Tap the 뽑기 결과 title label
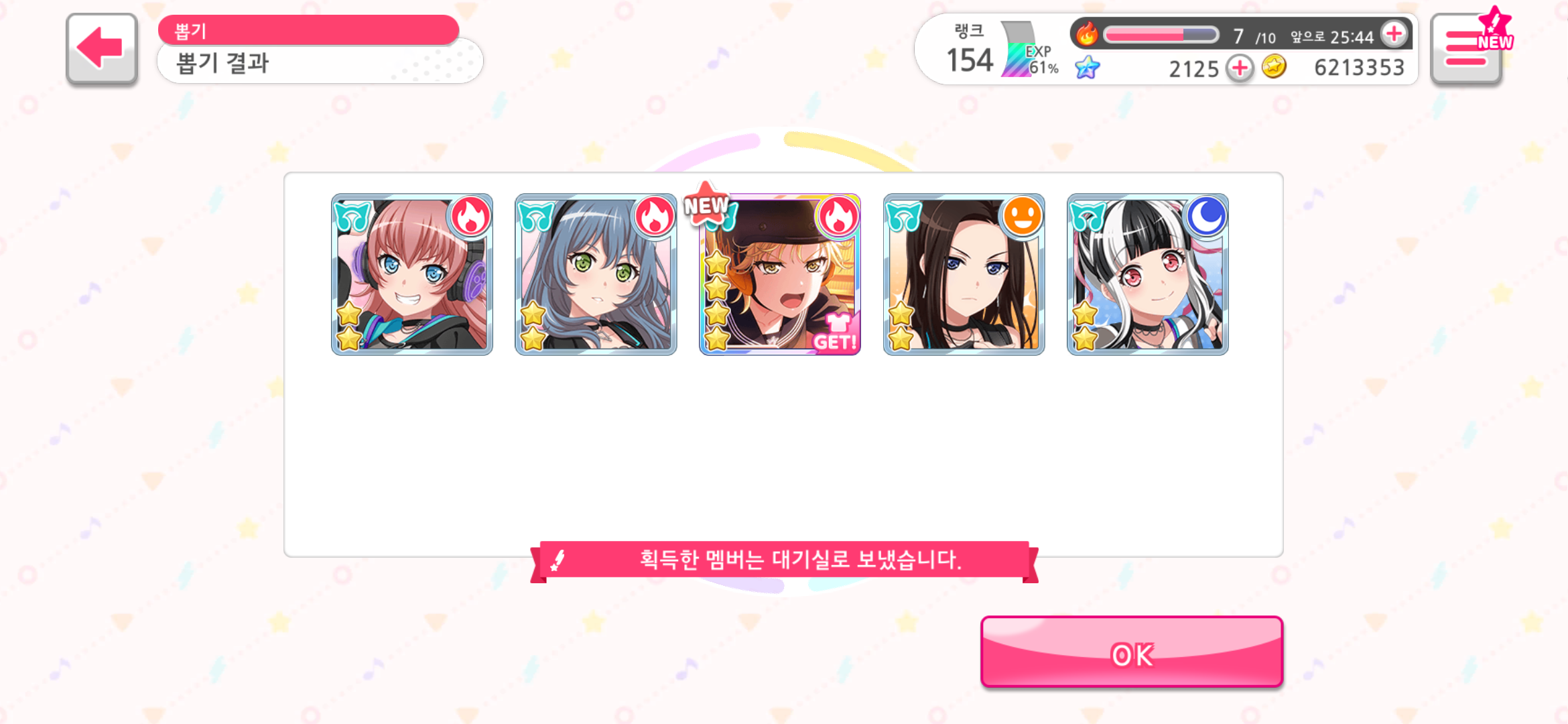The image size is (1568, 724). (222, 64)
